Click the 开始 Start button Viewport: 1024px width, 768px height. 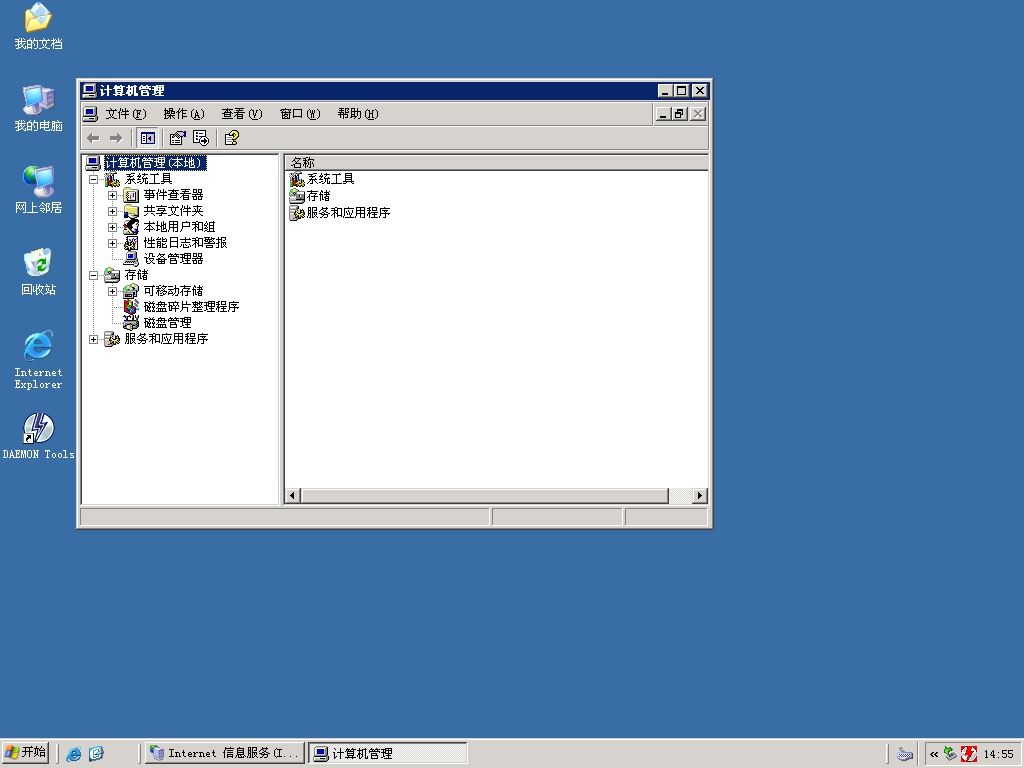(x=25, y=752)
